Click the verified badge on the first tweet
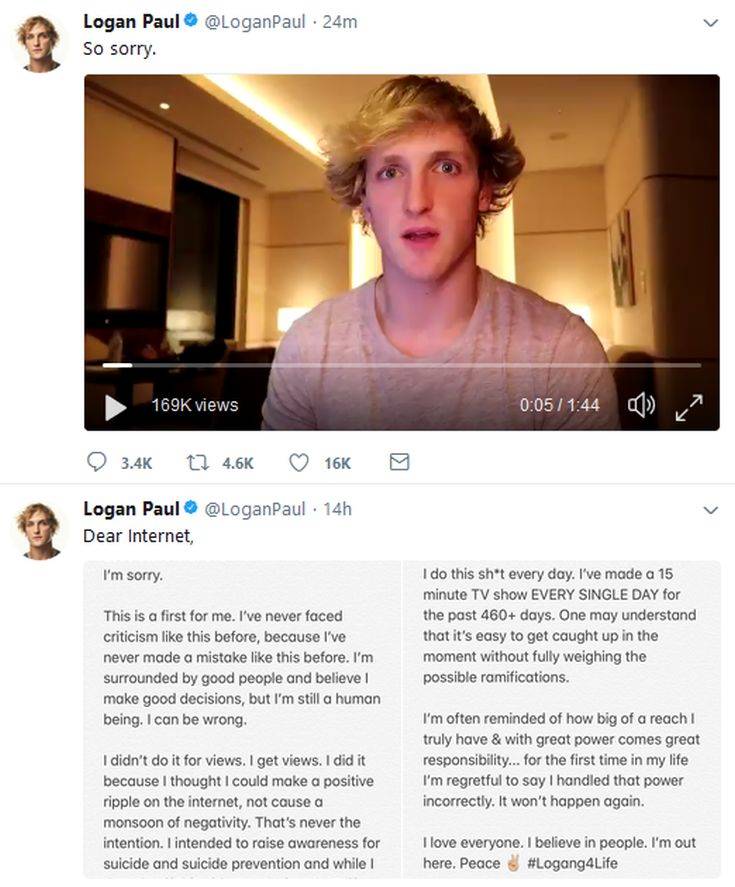The width and height of the screenshot is (735, 887). click(x=191, y=20)
